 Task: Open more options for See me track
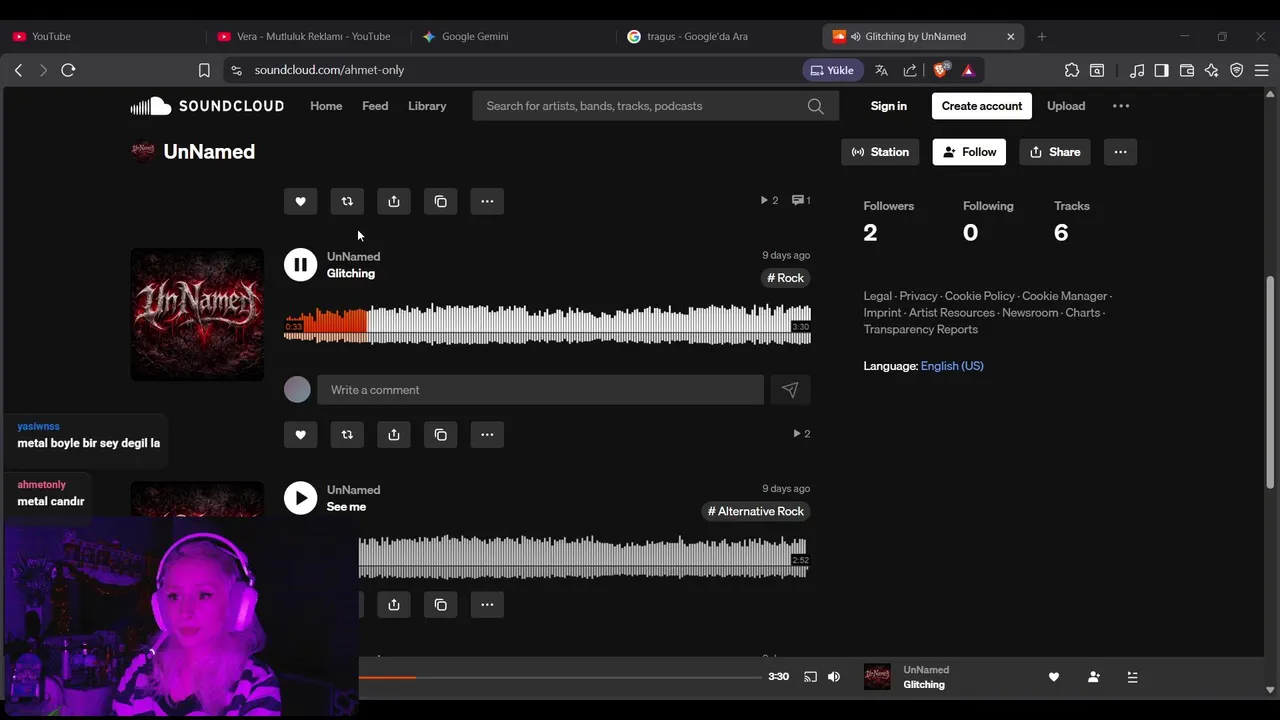pos(487,604)
